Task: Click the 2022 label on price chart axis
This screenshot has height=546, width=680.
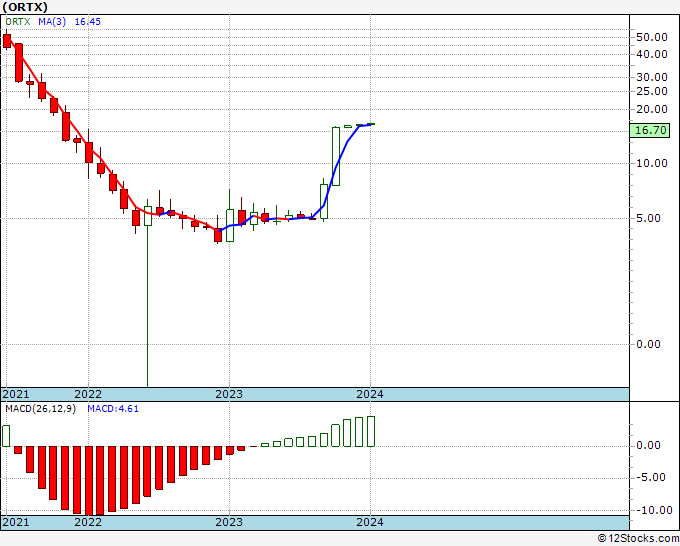Action: click(x=88, y=394)
